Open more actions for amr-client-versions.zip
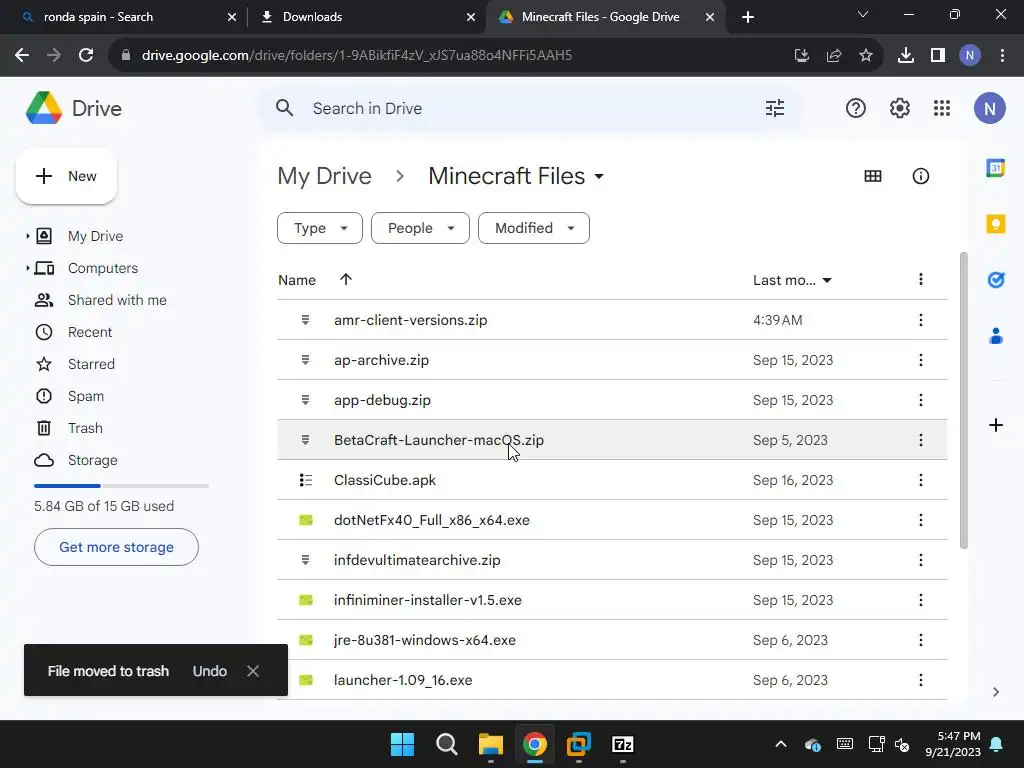 click(921, 320)
